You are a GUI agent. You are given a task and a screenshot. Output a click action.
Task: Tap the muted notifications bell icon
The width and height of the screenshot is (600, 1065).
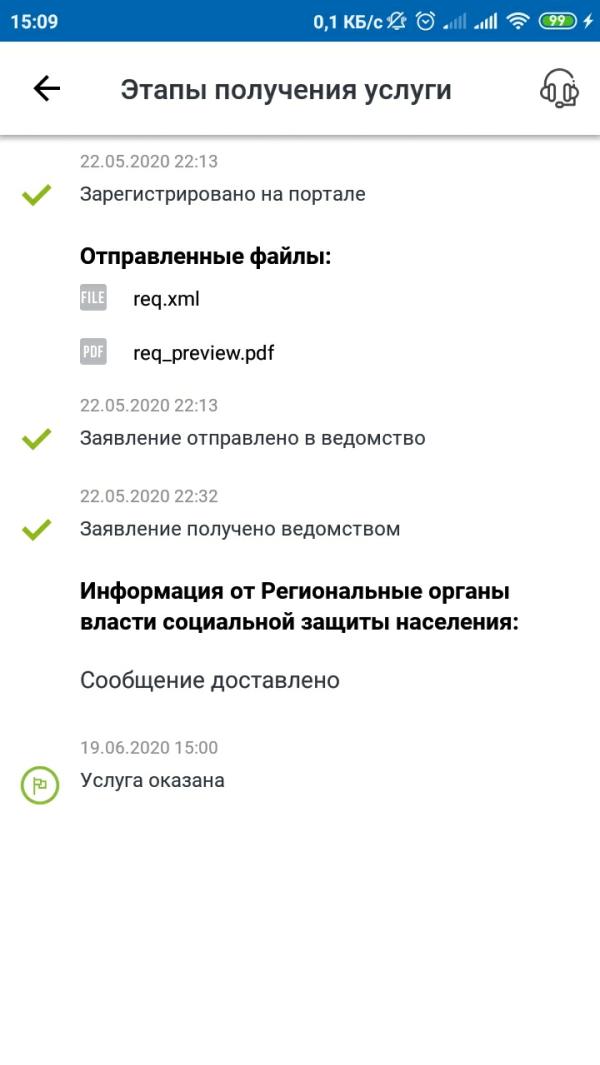click(398, 21)
